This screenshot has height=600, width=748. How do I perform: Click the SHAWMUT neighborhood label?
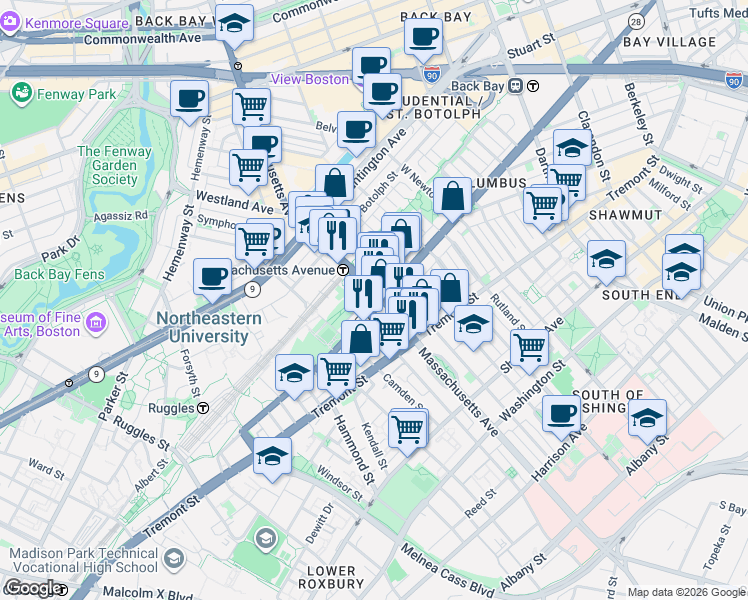(x=625, y=215)
